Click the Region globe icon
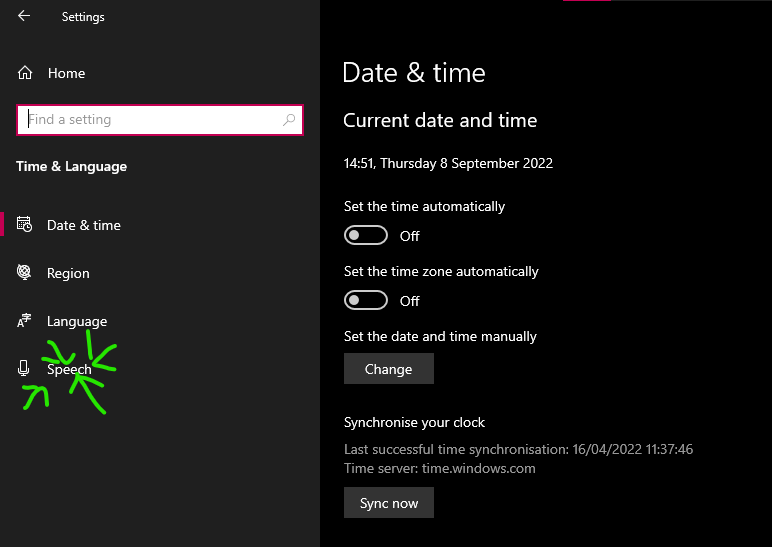Image resolution: width=772 pixels, height=547 pixels. [x=25, y=273]
